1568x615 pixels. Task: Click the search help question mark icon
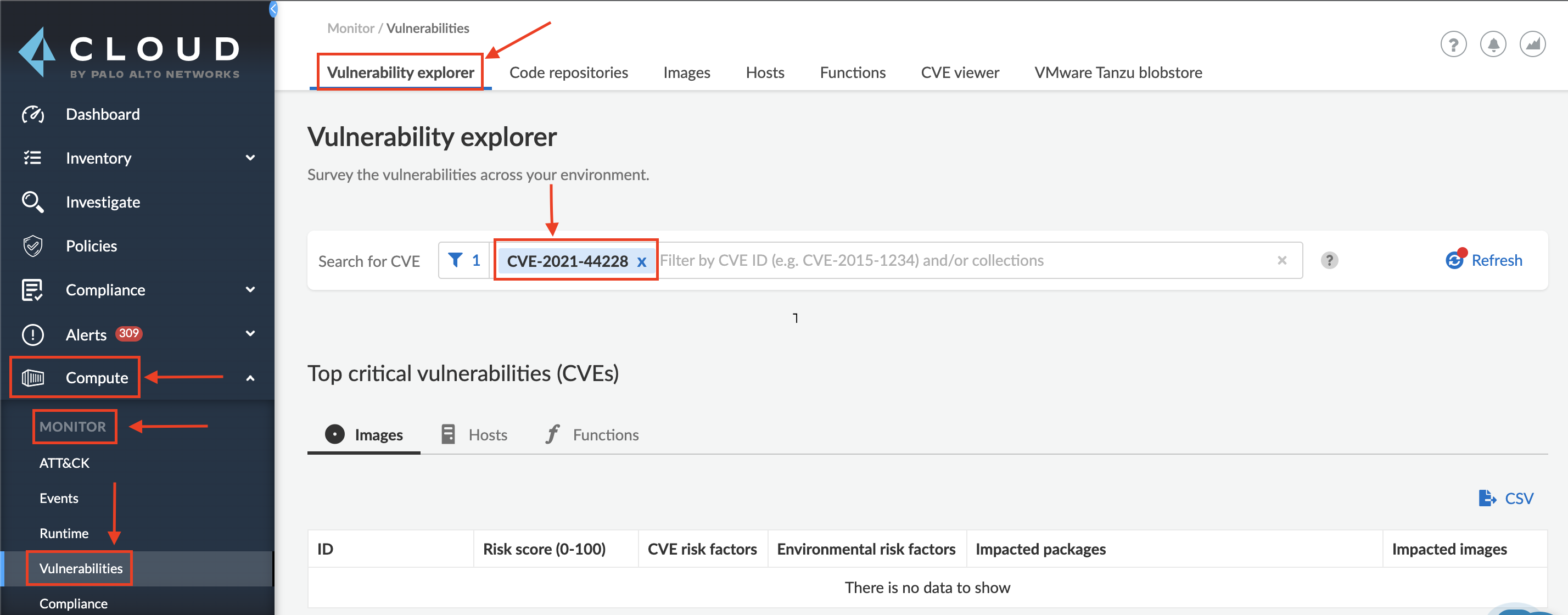pos(1329,260)
